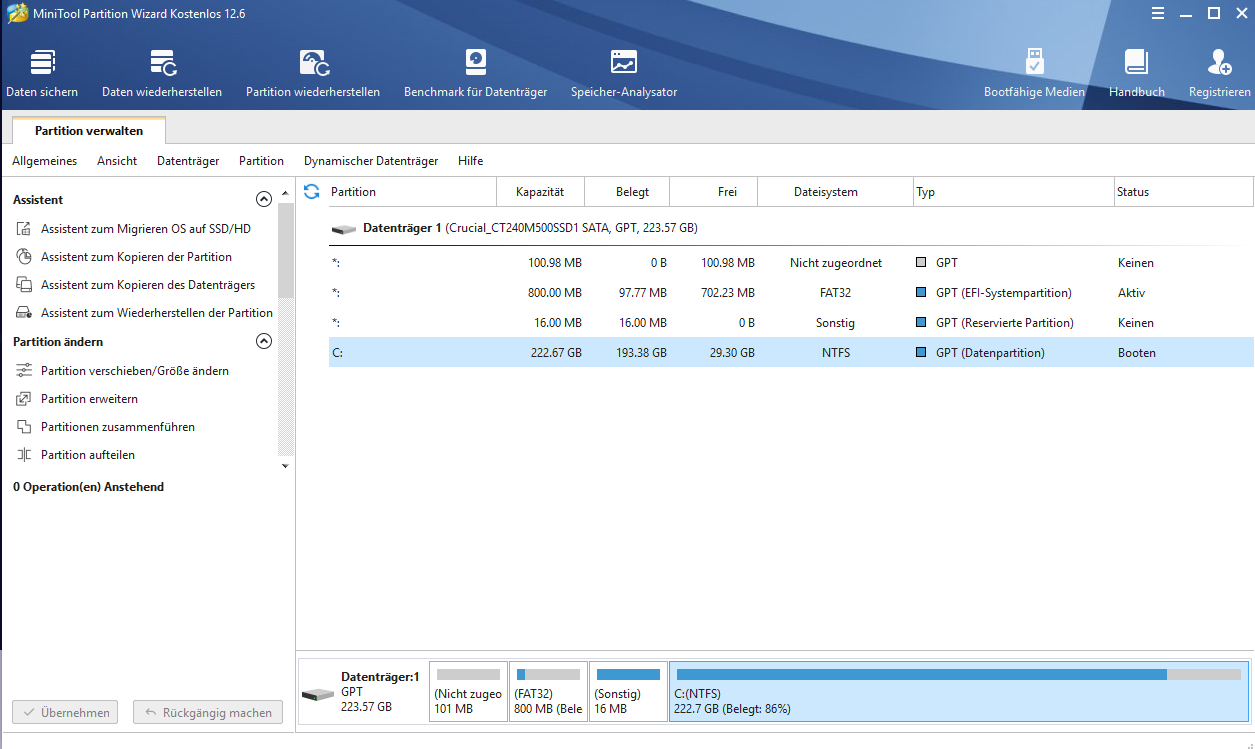Sort by the Status column header
1255x749 pixels.
pyautogui.click(x=1183, y=192)
